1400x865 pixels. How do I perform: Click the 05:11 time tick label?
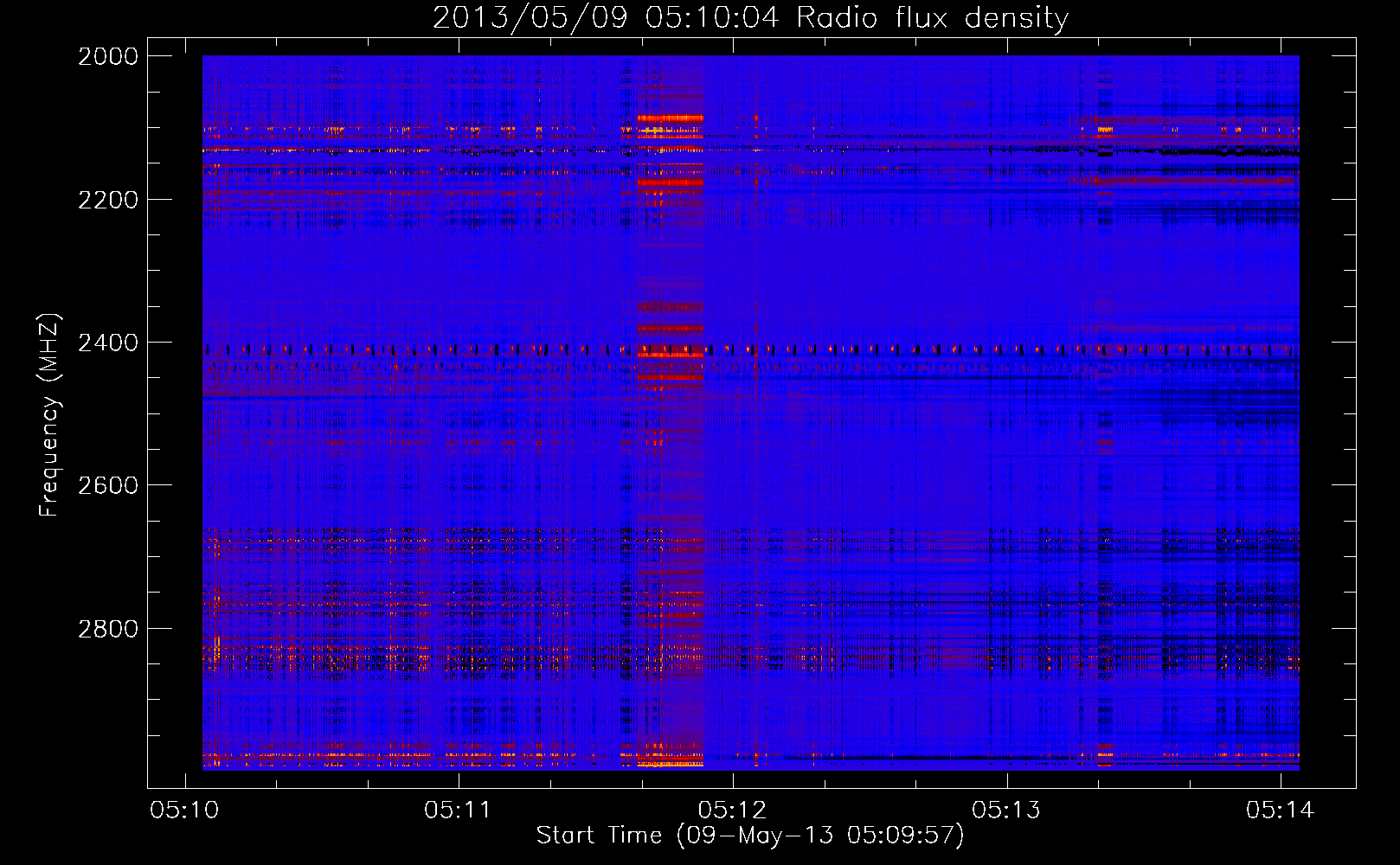(458, 810)
